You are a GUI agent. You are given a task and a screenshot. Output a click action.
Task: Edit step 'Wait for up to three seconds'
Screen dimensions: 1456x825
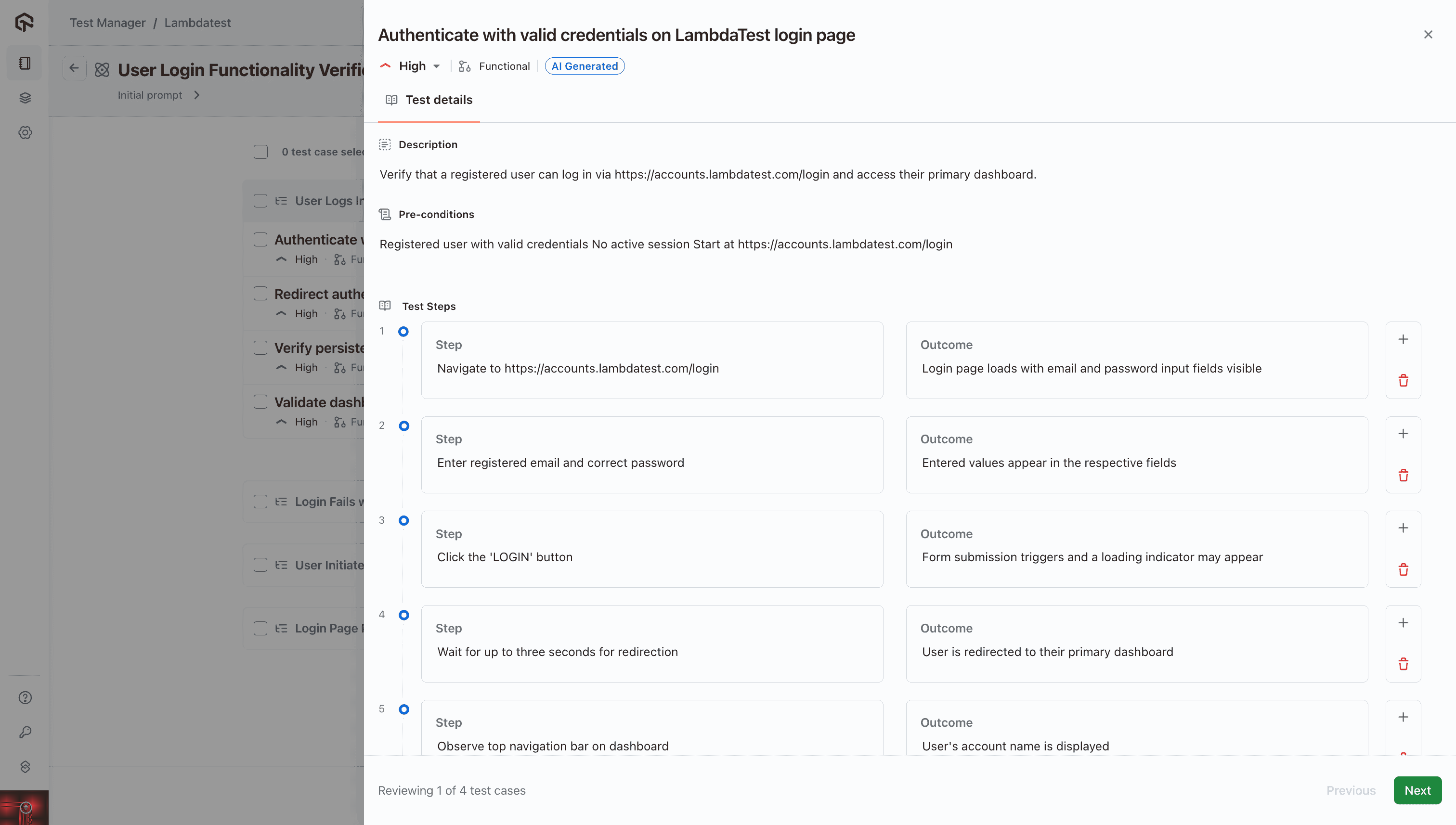click(652, 644)
